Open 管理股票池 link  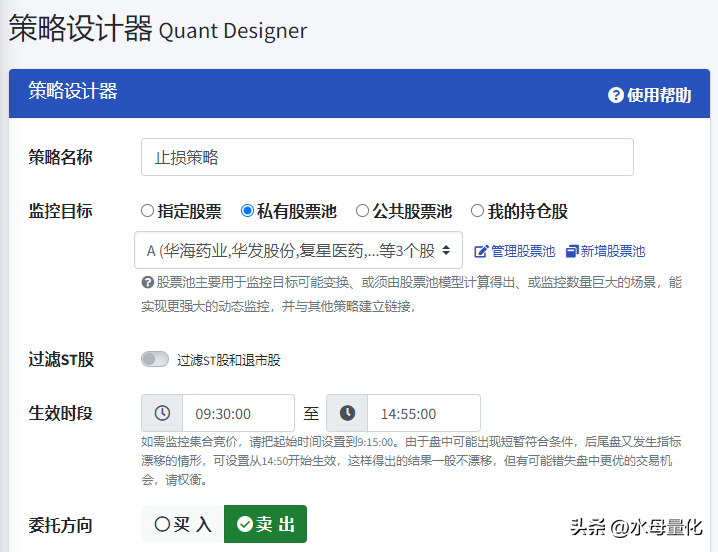point(522,251)
